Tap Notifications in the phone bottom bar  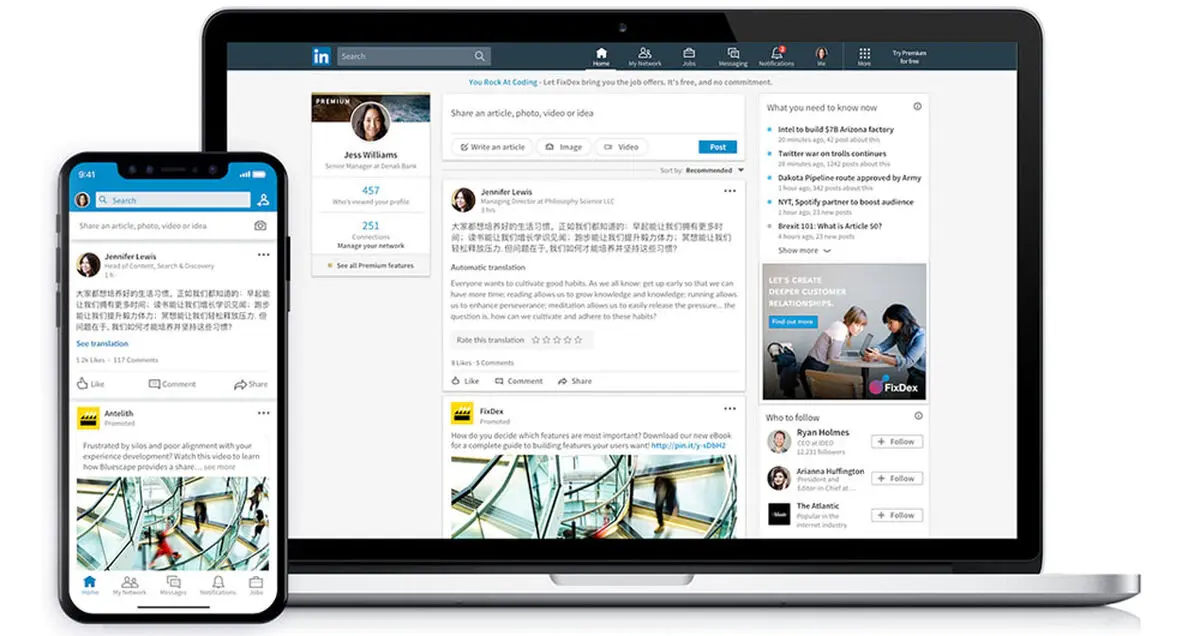pyautogui.click(x=217, y=585)
